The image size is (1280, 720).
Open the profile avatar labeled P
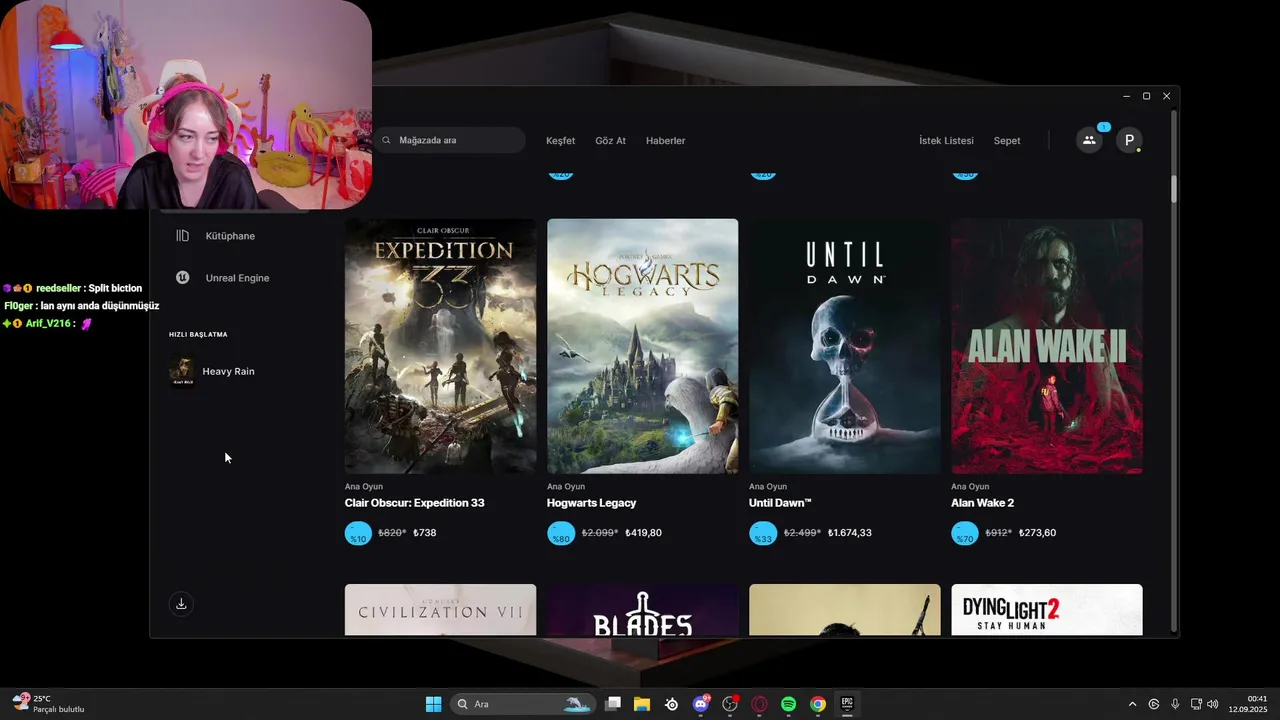tap(1129, 140)
